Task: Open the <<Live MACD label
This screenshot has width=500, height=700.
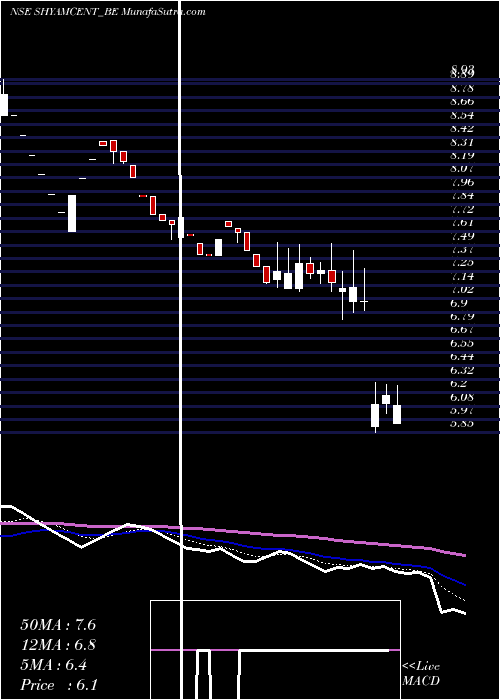Action: tap(421, 674)
